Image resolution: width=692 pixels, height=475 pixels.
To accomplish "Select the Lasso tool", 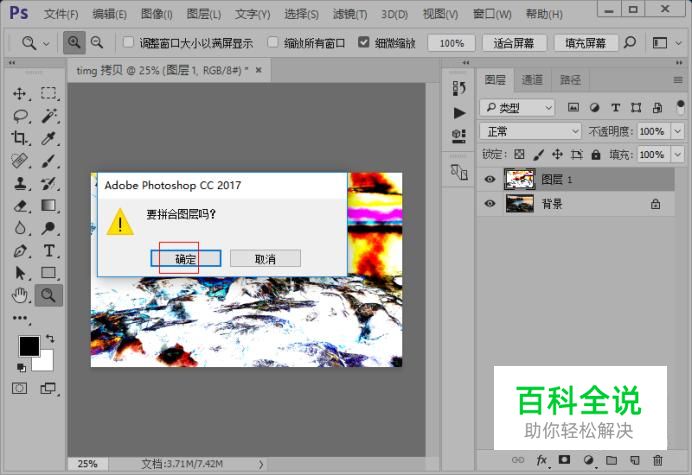I will (x=20, y=116).
